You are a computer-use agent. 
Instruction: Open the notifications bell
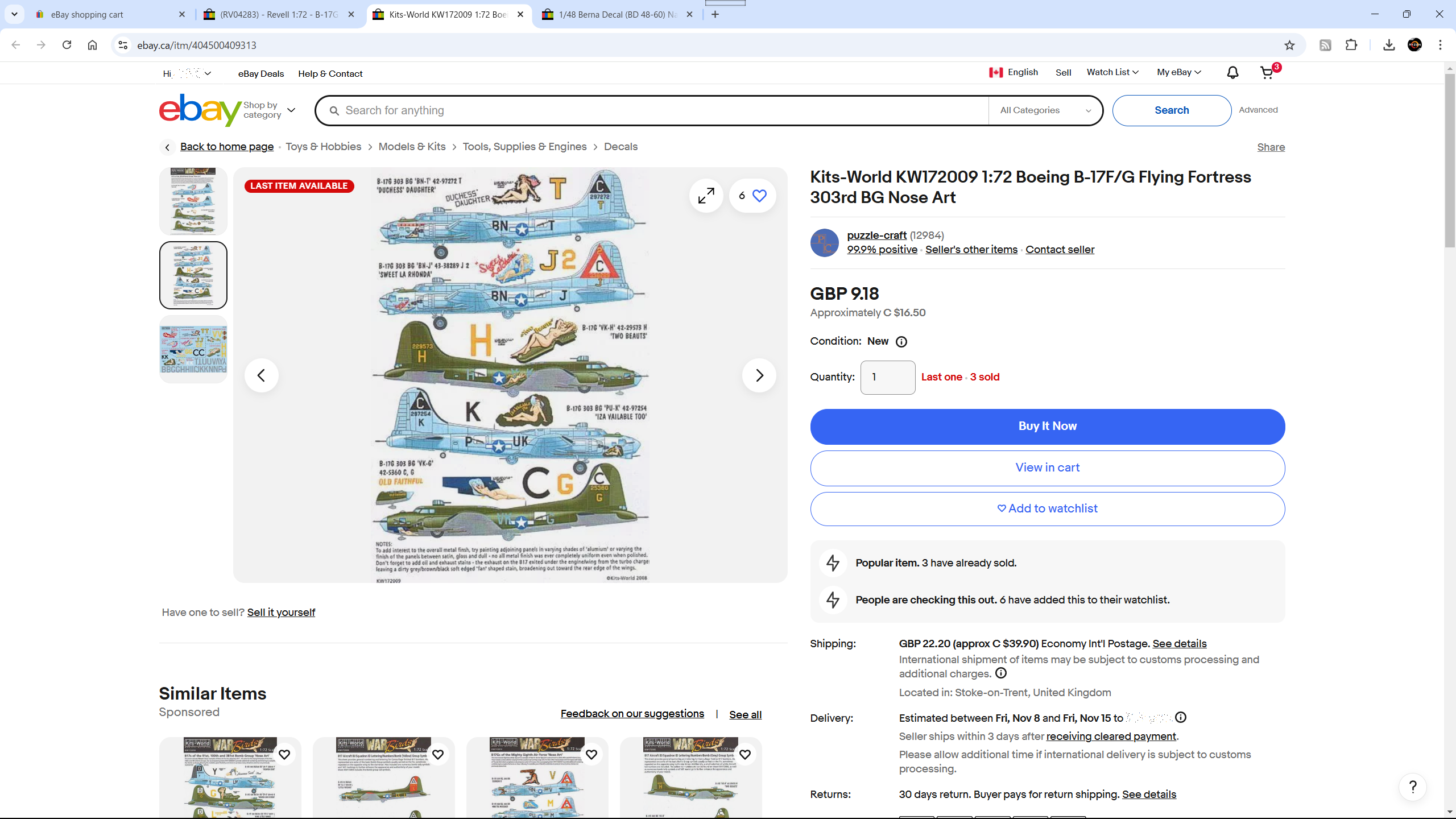point(1232,73)
